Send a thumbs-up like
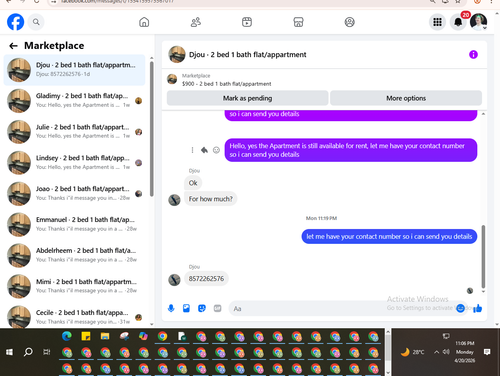This screenshot has width=500, height=376. pos(477,308)
